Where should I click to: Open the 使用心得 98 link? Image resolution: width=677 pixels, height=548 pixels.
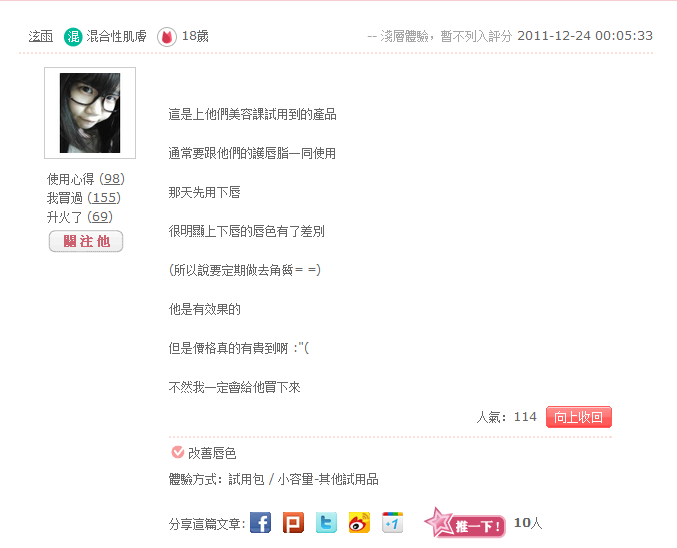(x=112, y=179)
